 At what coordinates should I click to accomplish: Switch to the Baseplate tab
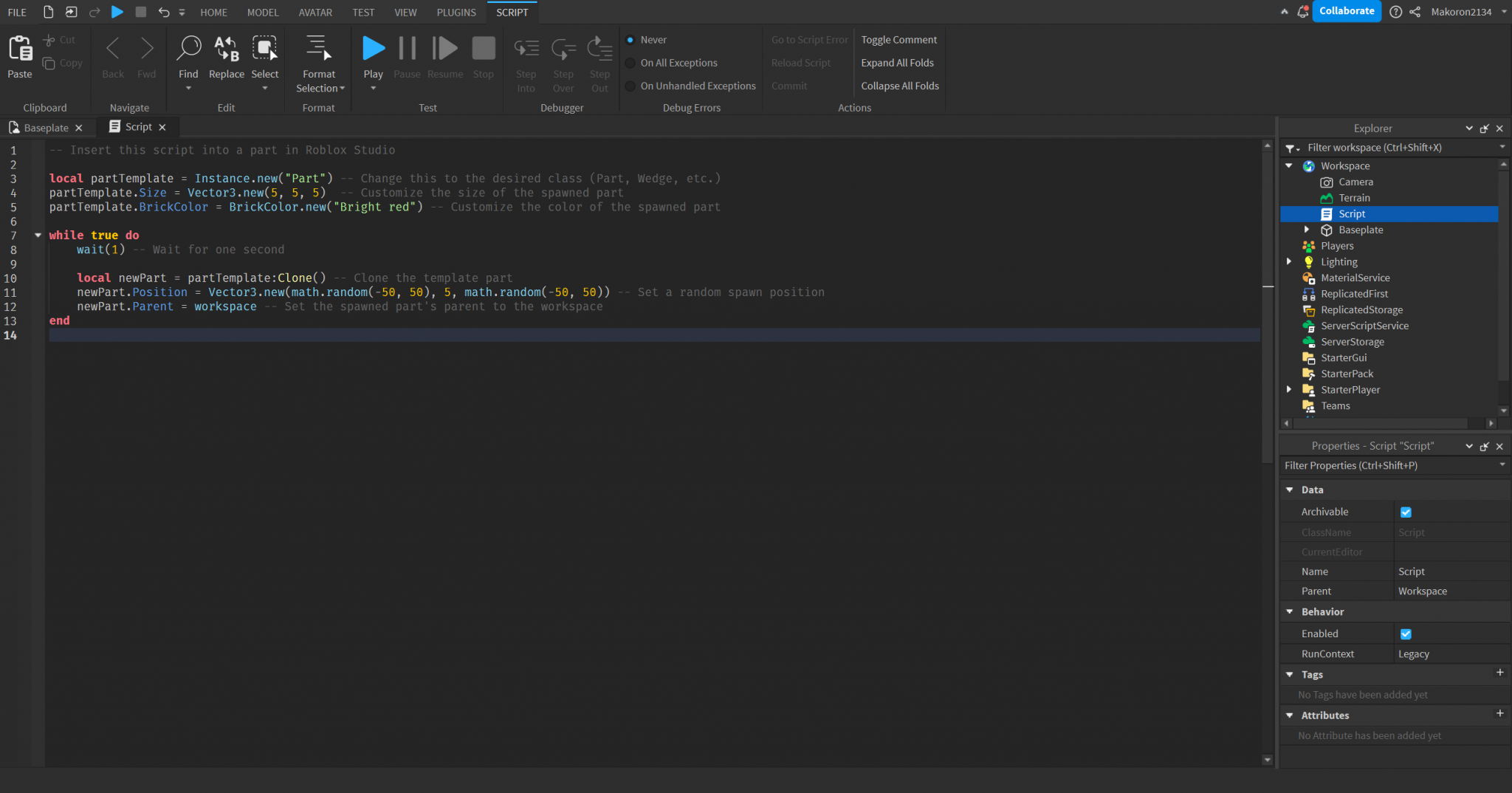click(x=46, y=127)
